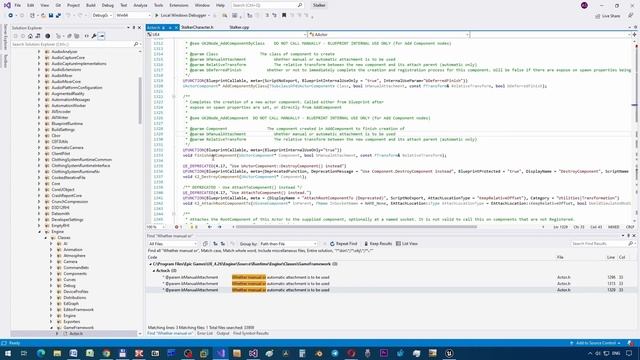Select find result on line 1296

pos(391,277)
